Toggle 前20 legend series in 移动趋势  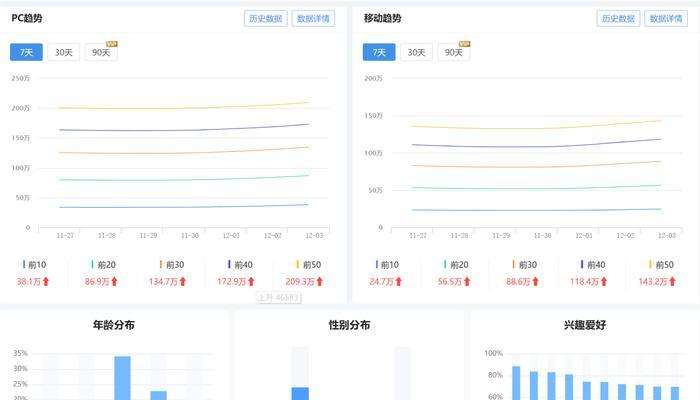pos(456,265)
